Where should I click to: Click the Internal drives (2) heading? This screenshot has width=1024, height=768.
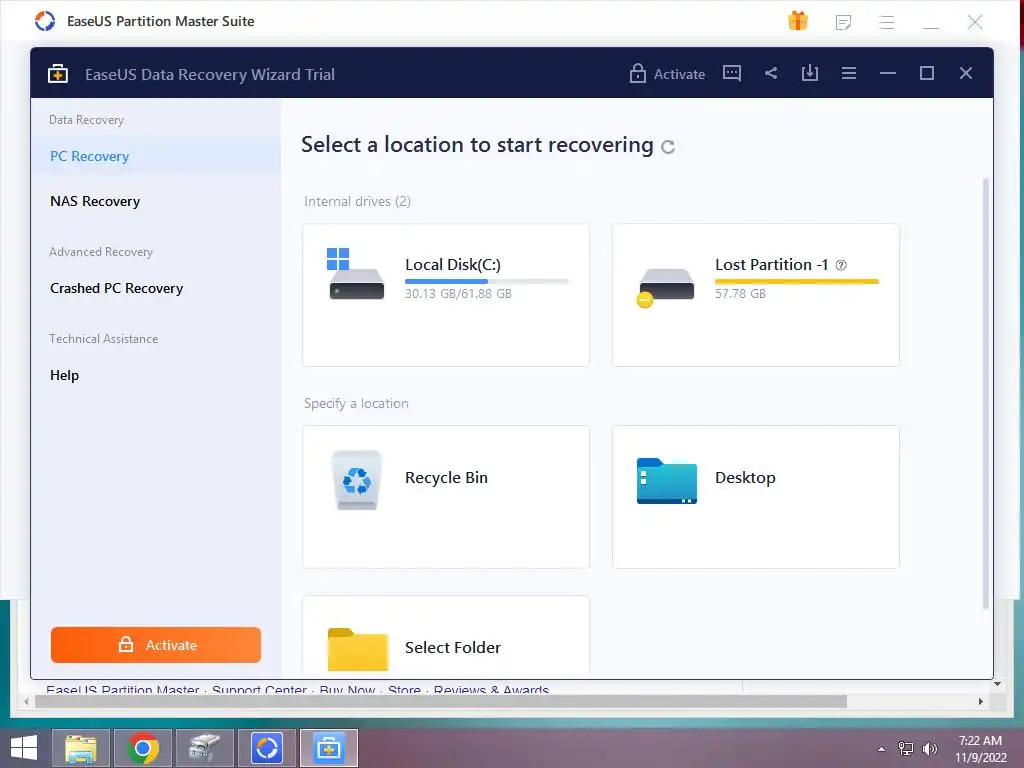357,201
